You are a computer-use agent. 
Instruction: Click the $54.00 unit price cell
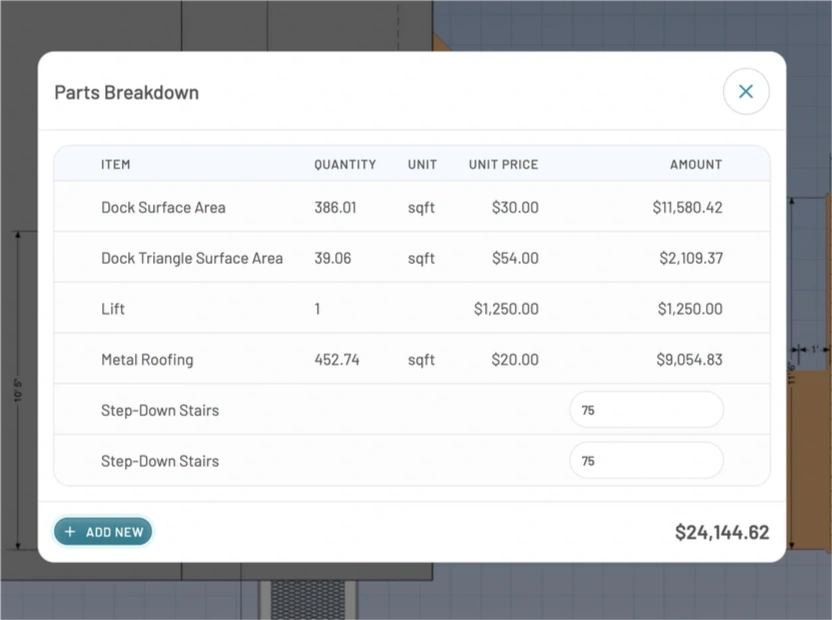[515, 258]
